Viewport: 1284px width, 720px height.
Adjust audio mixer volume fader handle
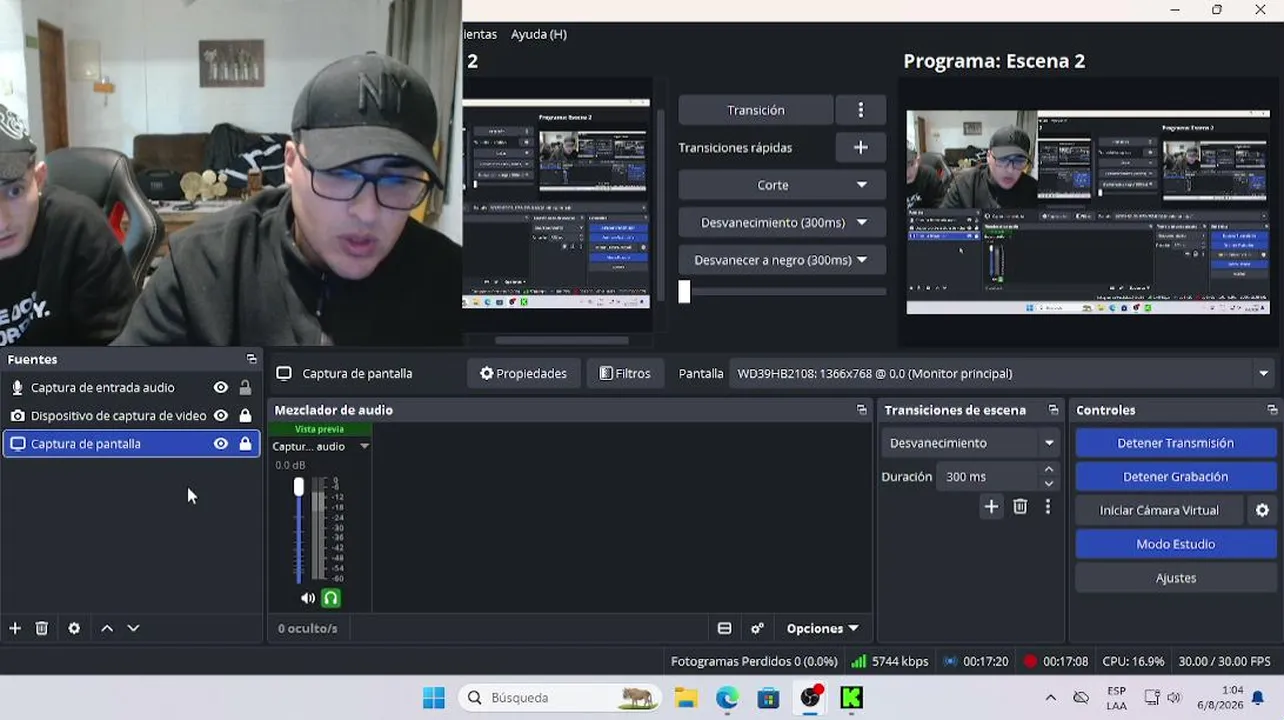pos(298,487)
